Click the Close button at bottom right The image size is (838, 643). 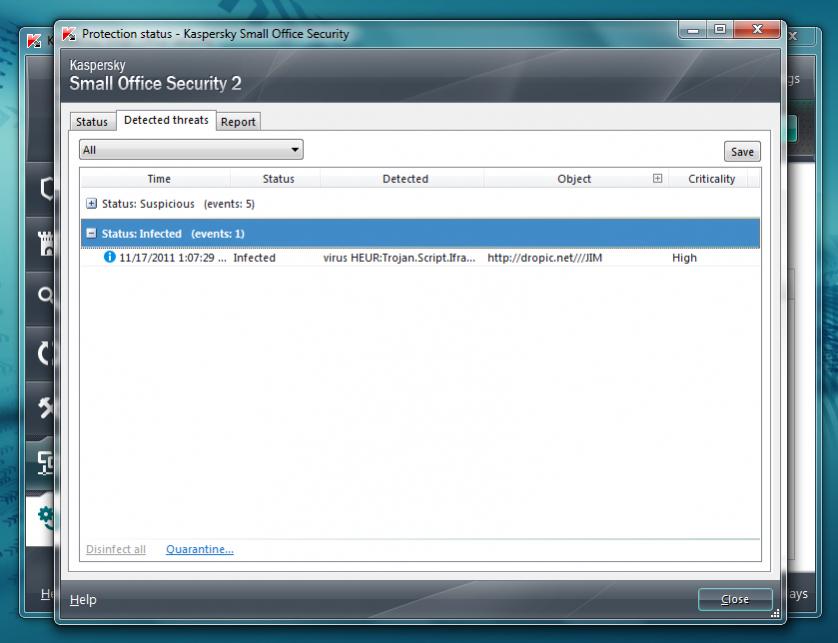pyautogui.click(x=735, y=600)
